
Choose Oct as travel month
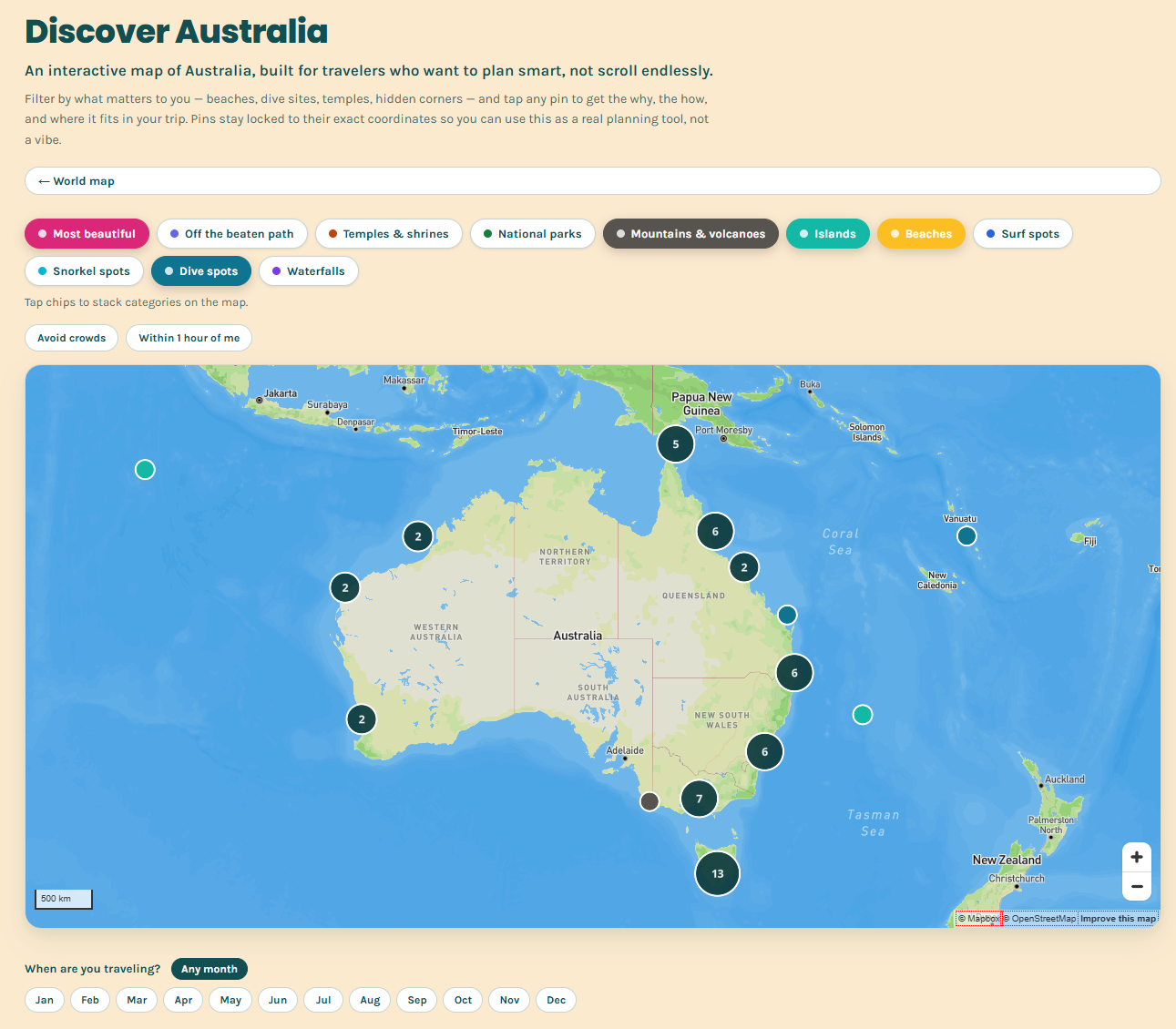[463, 1000]
